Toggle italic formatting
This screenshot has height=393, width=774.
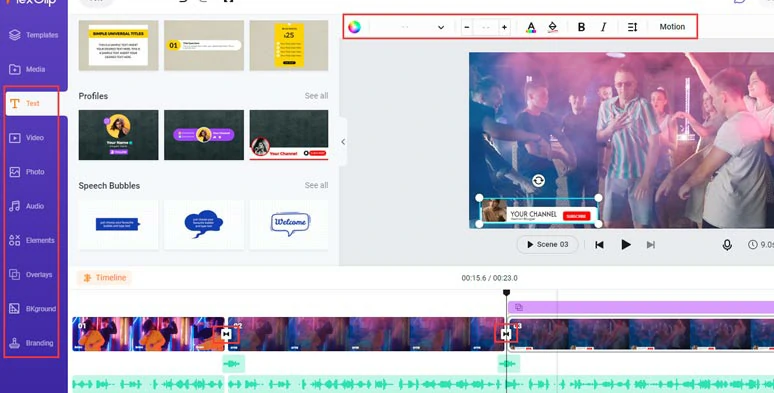tap(603, 27)
